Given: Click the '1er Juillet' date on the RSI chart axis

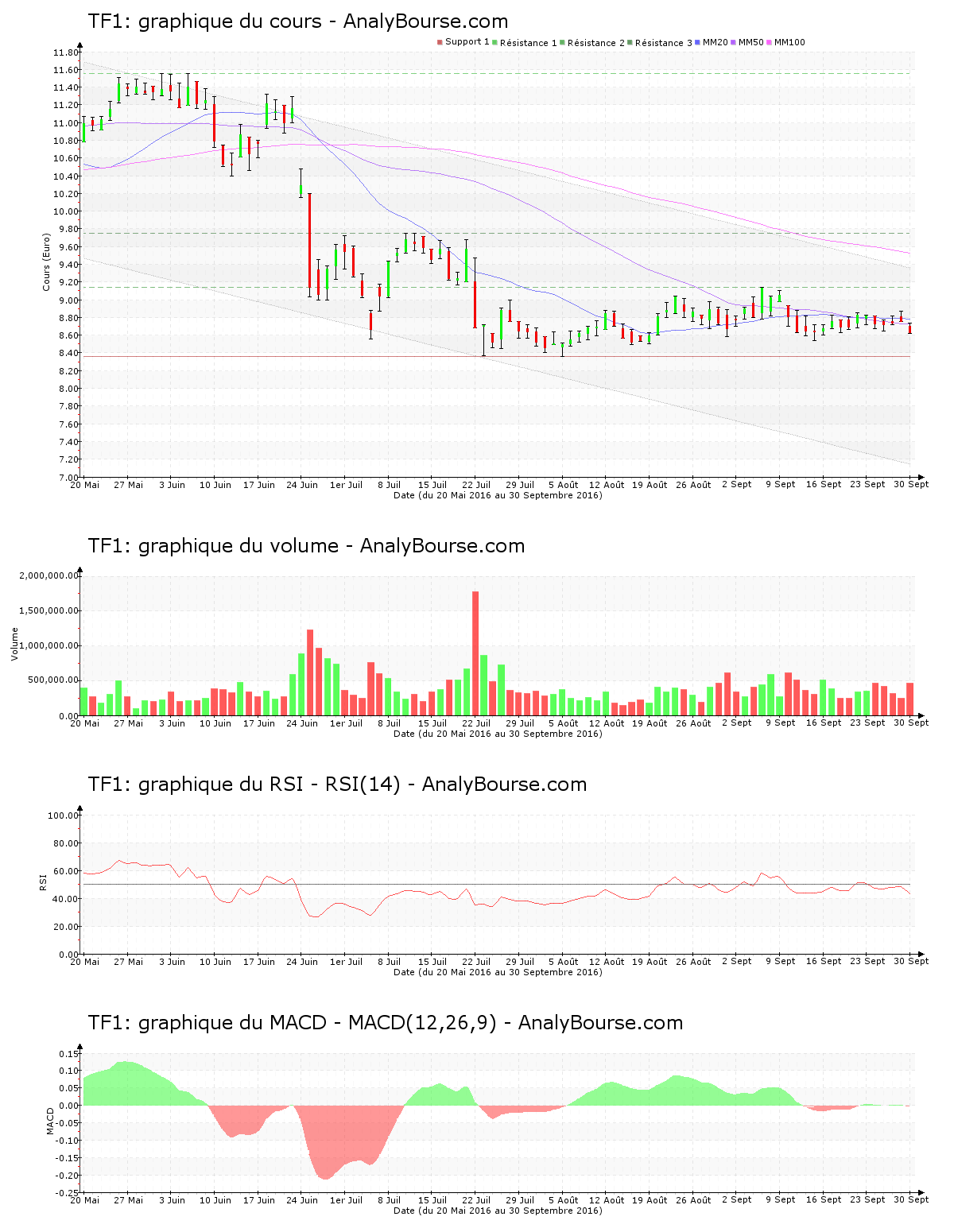Looking at the screenshot, I should point(346,962).
